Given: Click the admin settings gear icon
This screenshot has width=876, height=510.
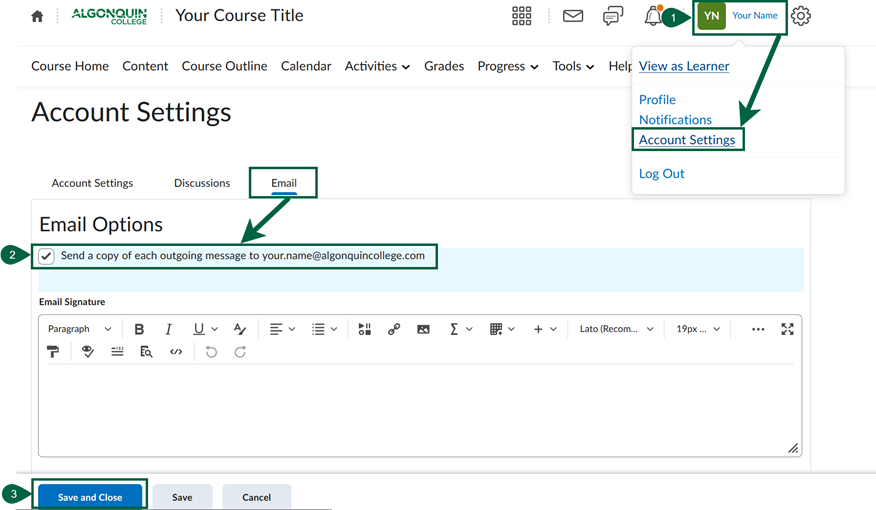Looking at the screenshot, I should click(x=801, y=16).
